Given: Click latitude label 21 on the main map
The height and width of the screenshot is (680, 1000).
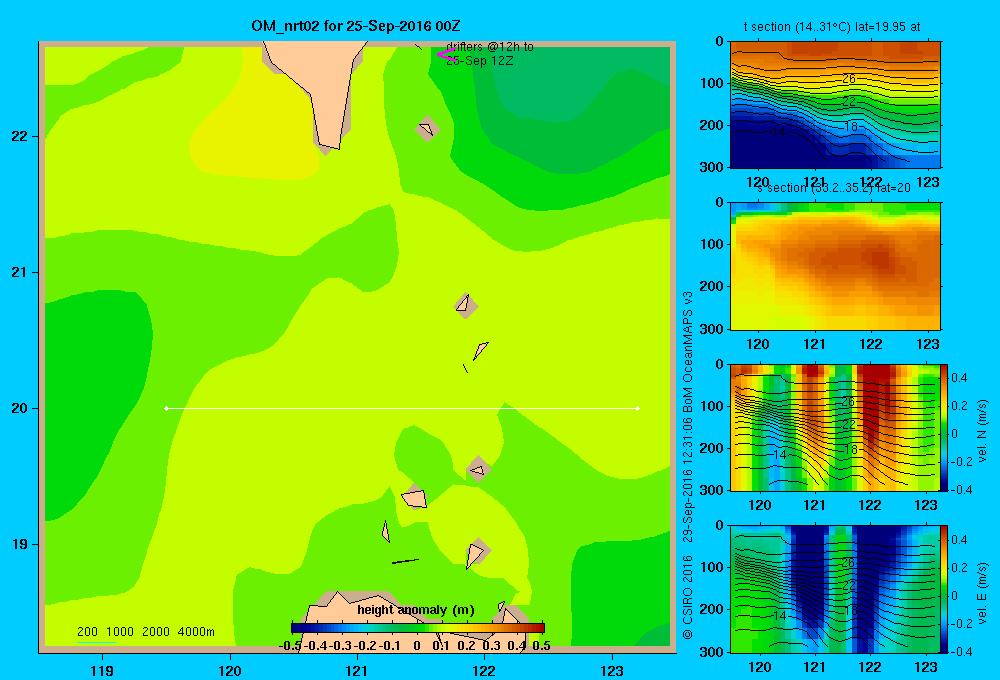Looking at the screenshot, I should click(x=19, y=272).
